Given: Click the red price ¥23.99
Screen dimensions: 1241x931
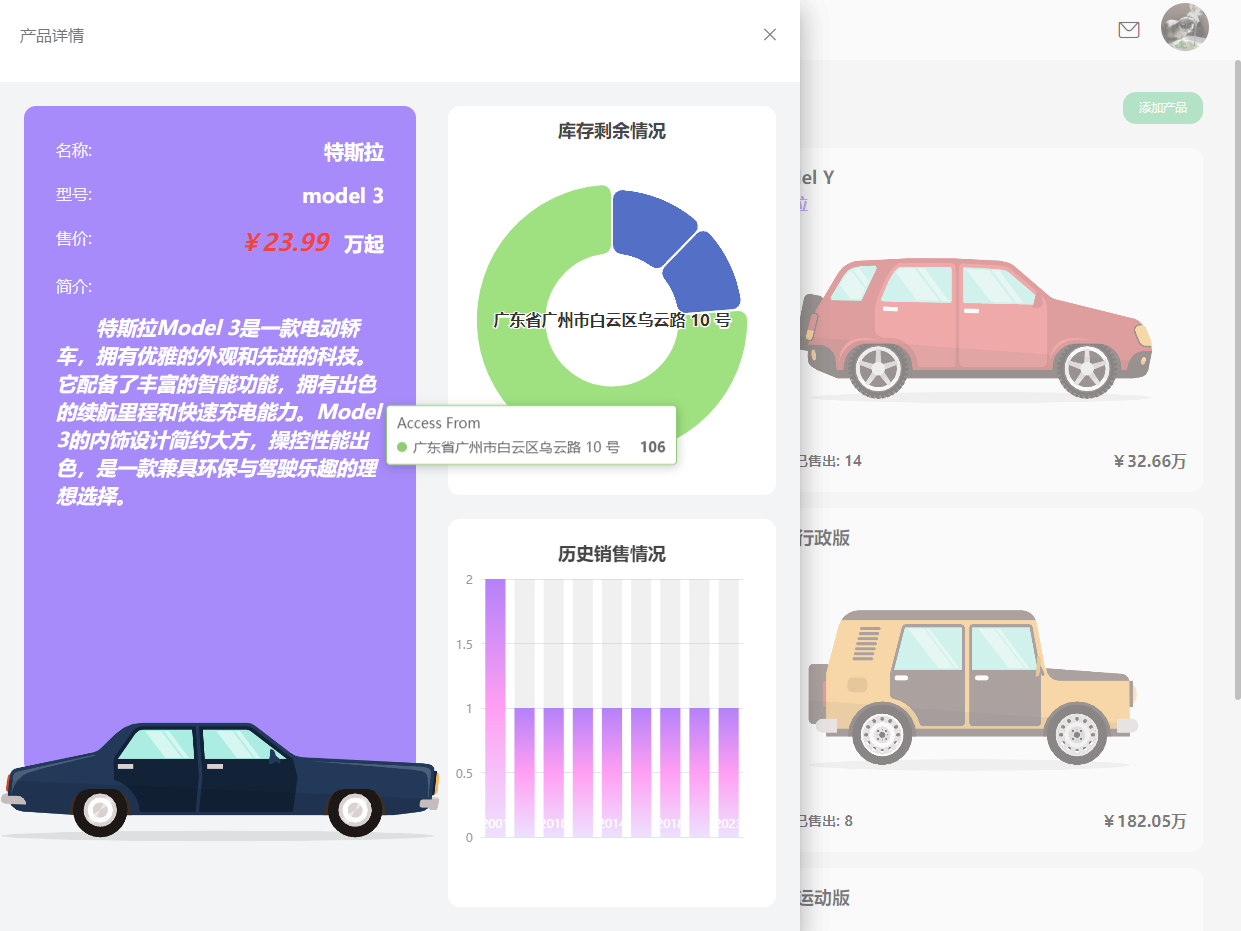Looking at the screenshot, I should point(286,242).
